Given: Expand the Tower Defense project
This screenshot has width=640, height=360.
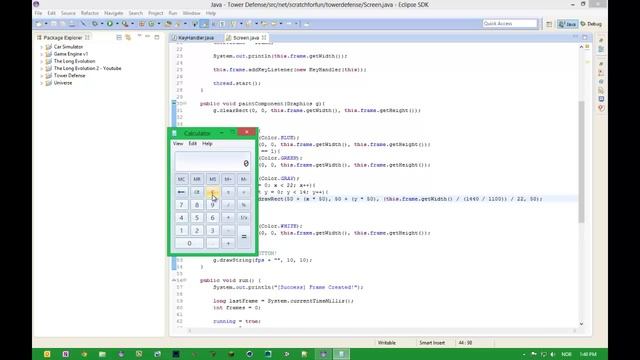Looking at the screenshot, I should pyautogui.click(x=41, y=76).
